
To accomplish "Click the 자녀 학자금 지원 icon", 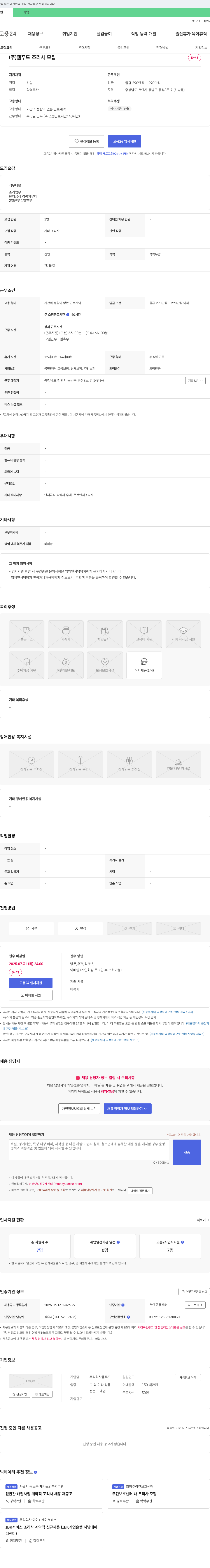I will [x=183, y=634].
